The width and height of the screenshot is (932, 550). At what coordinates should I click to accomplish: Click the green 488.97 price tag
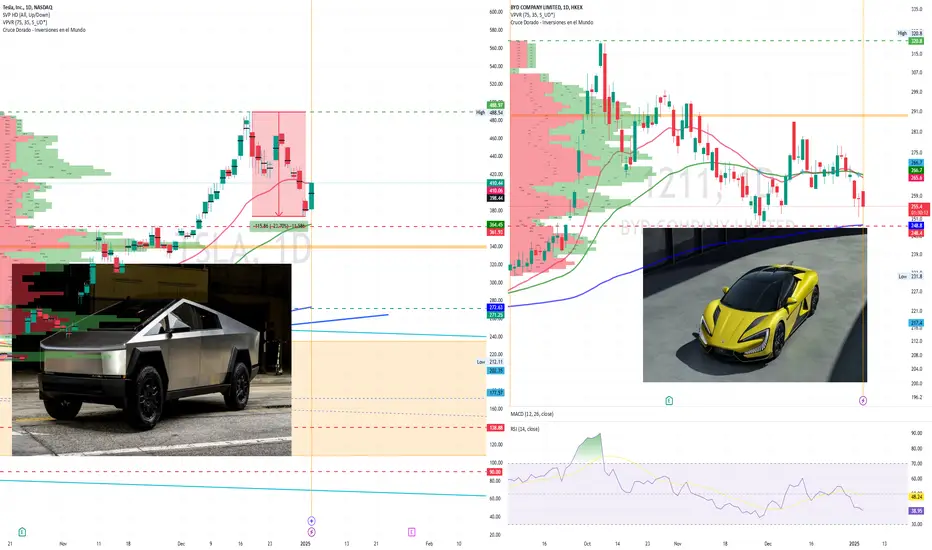pos(496,105)
